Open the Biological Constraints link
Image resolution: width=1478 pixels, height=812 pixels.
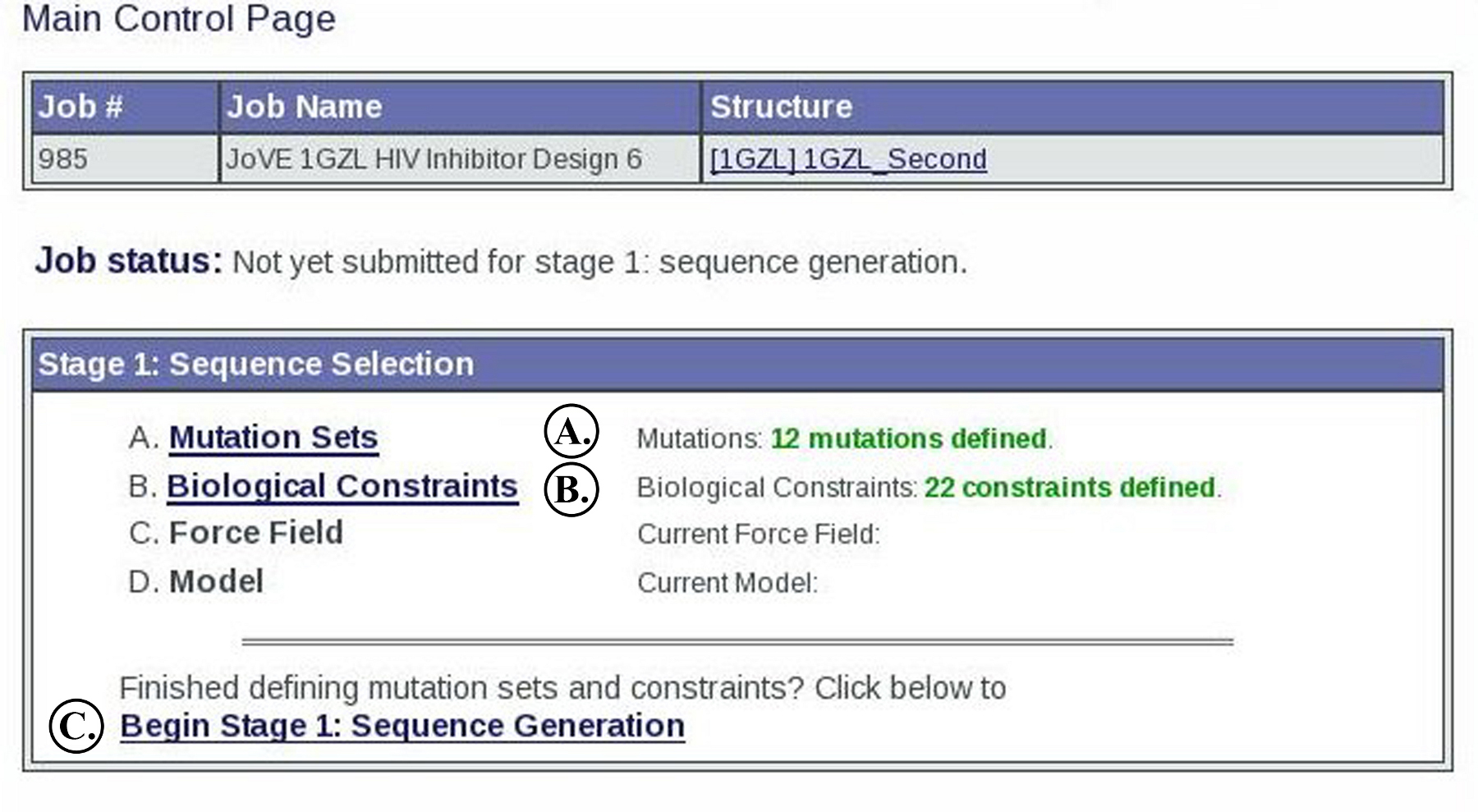pyautogui.click(x=342, y=486)
